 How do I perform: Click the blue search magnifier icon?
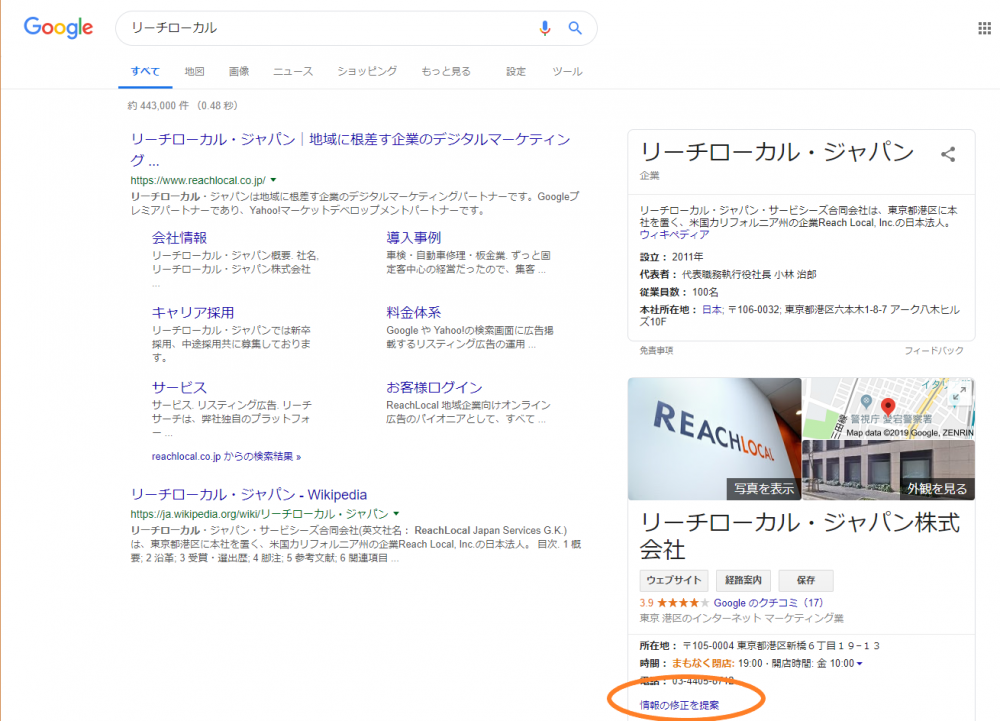coord(575,28)
